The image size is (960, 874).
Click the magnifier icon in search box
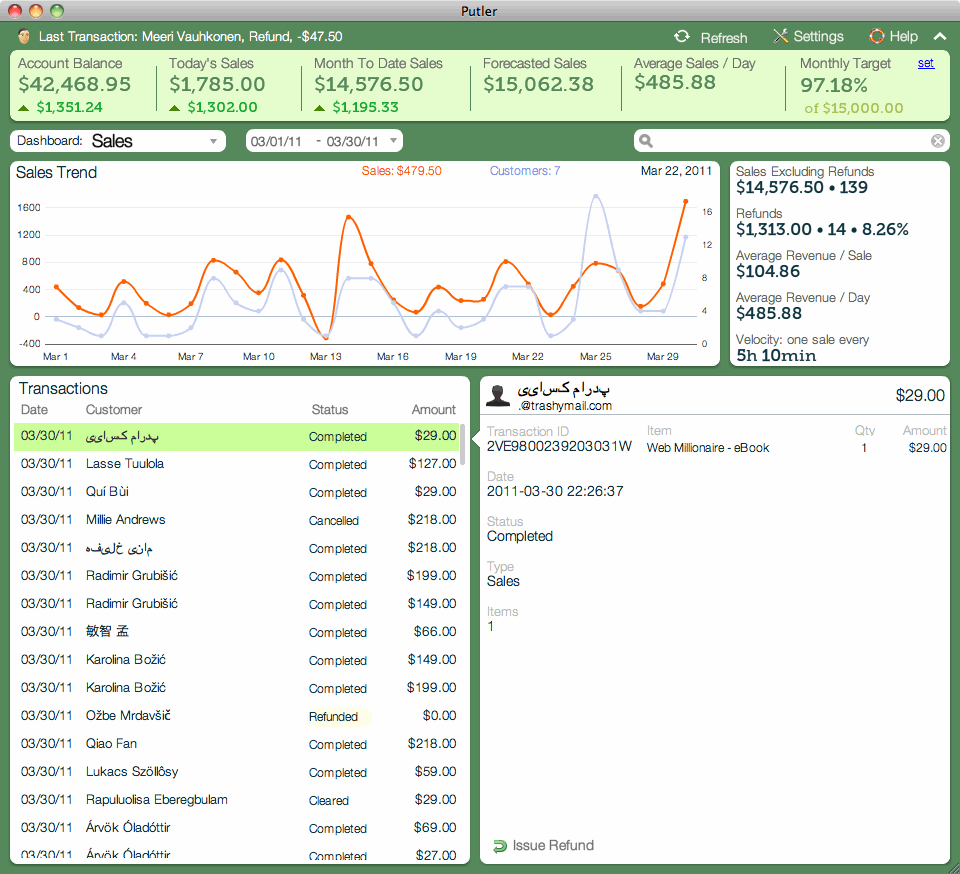(645, 141)
